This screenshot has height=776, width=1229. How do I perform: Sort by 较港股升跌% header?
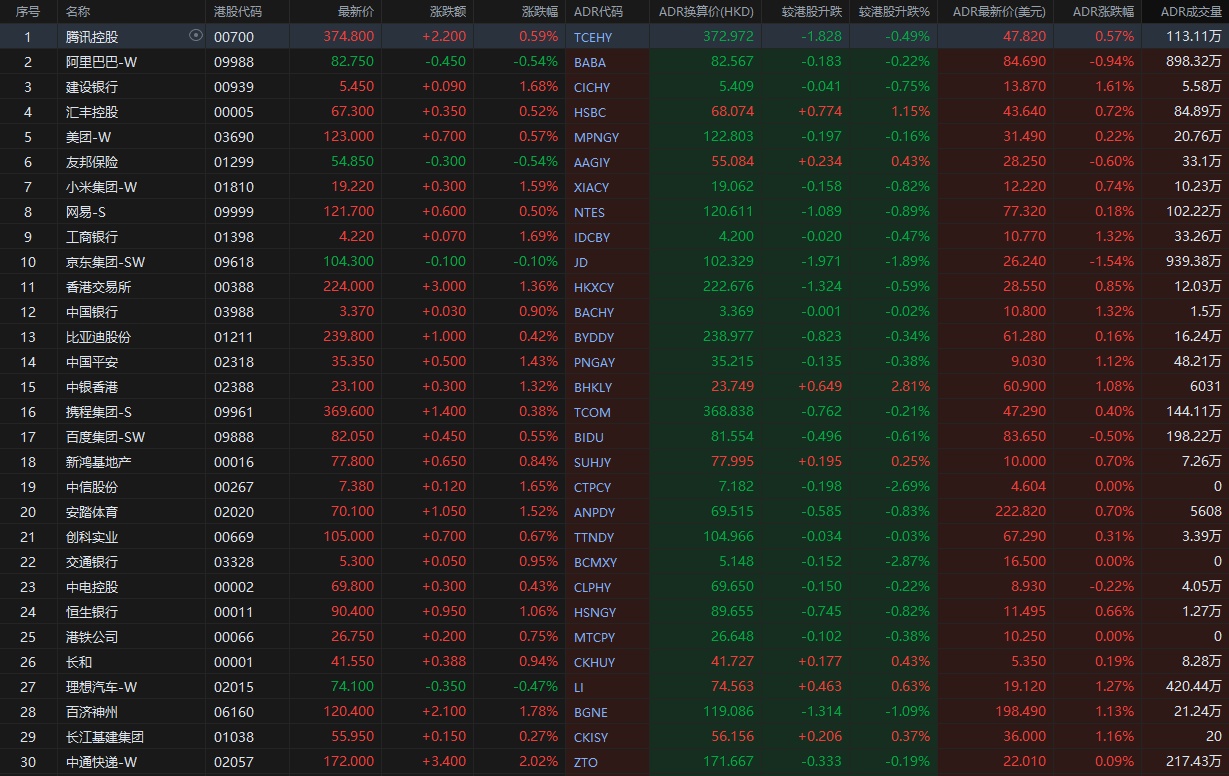(x=893, y=12)
